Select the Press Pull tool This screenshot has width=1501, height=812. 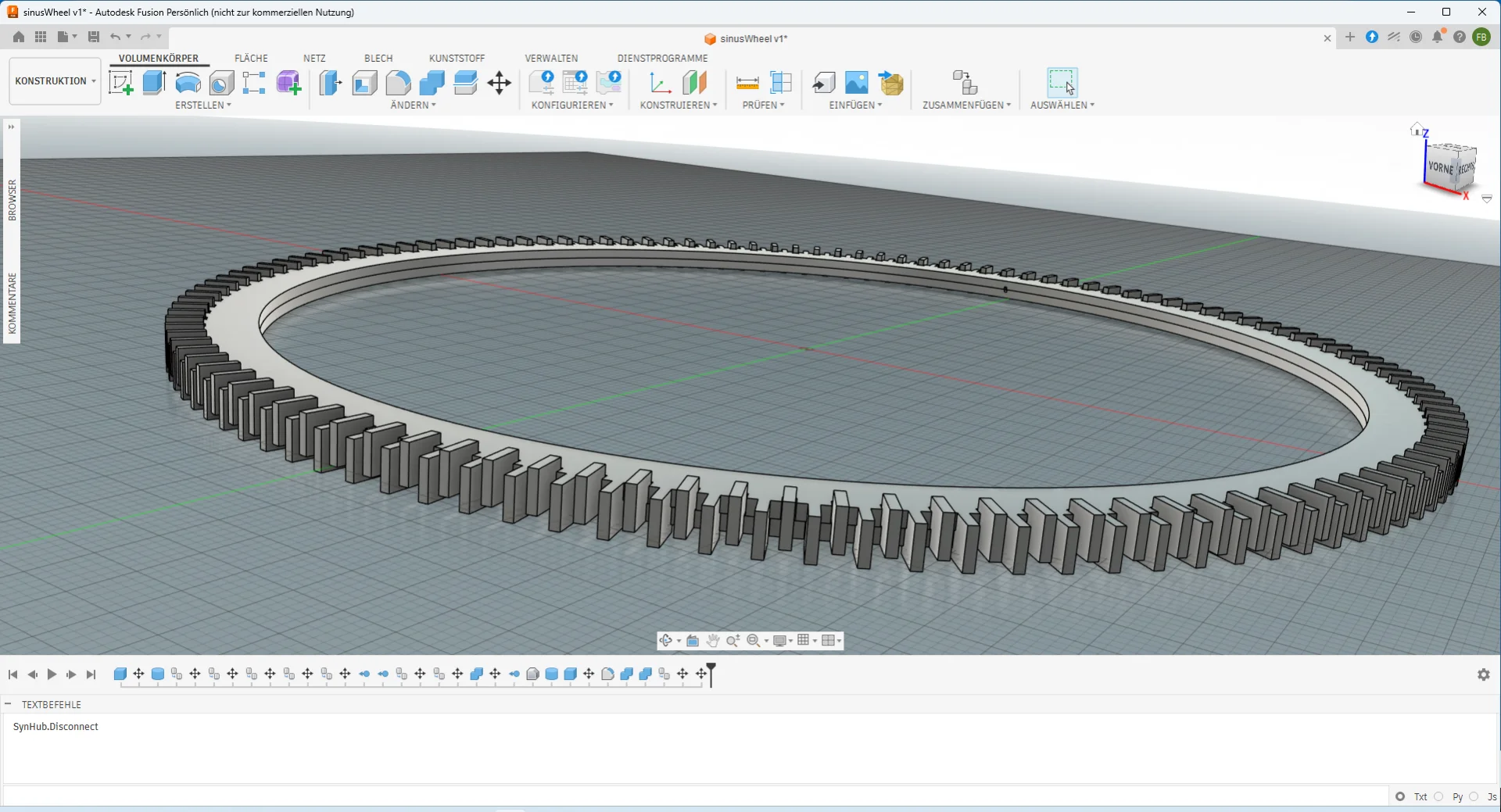pyautogui.click(x=331, y=83)
